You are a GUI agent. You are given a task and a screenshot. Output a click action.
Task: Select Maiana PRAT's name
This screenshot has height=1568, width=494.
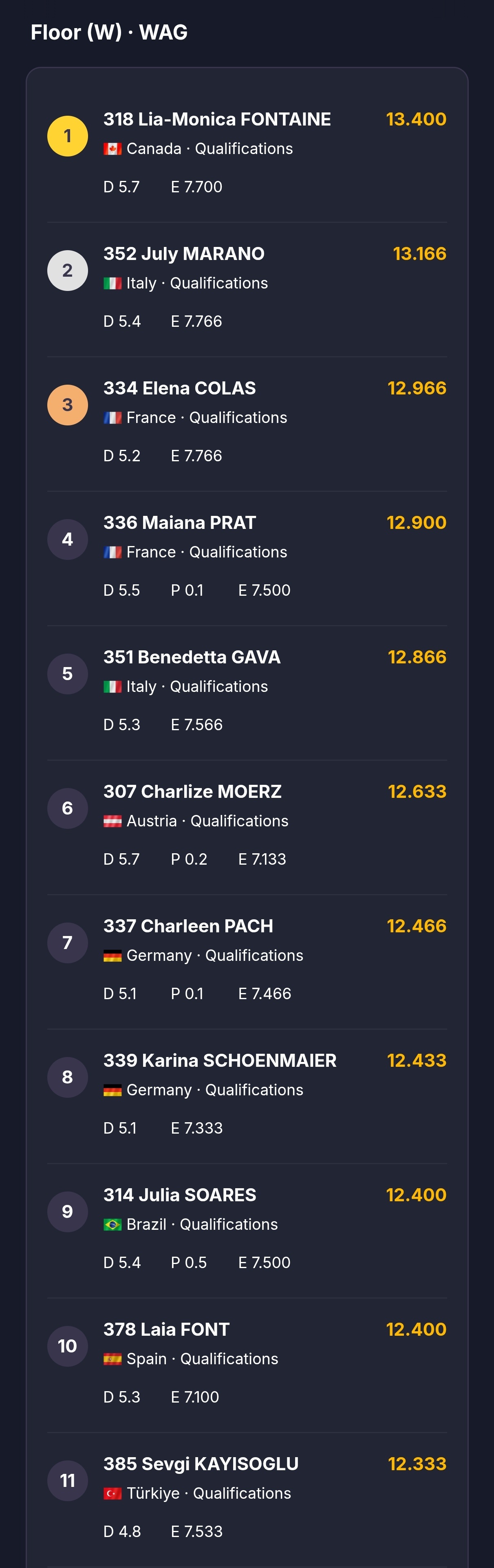click(180, 522)
